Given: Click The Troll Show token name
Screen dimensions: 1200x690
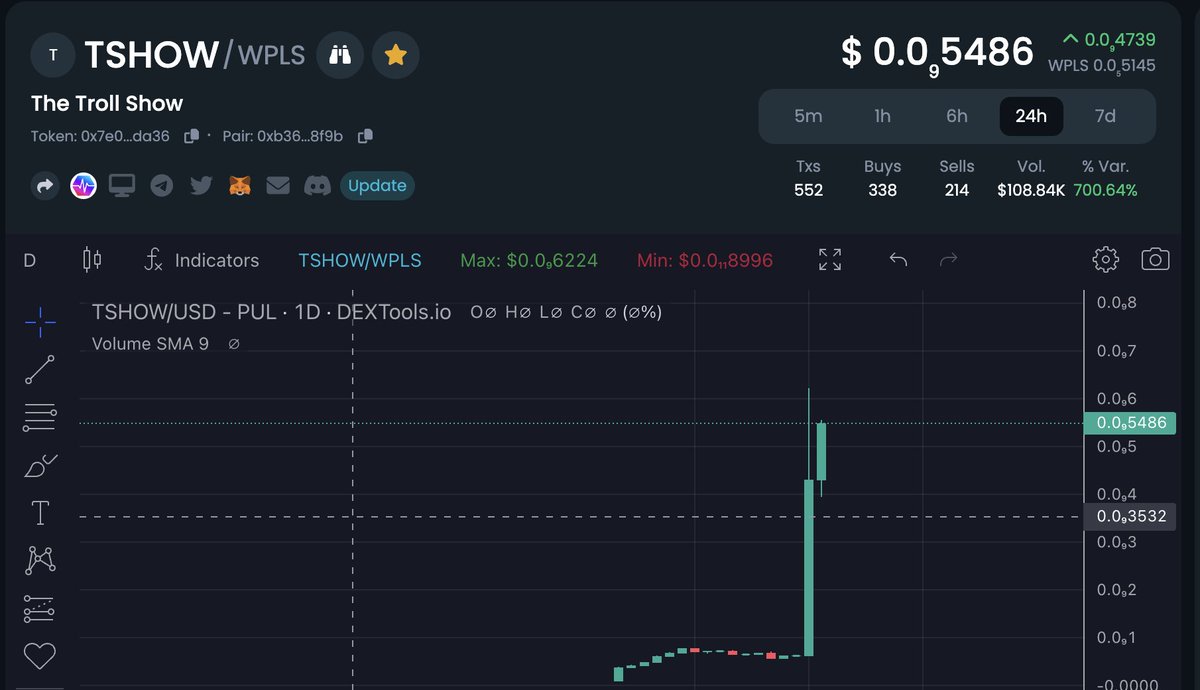Looking at the screenshot, I should [107, 103].
